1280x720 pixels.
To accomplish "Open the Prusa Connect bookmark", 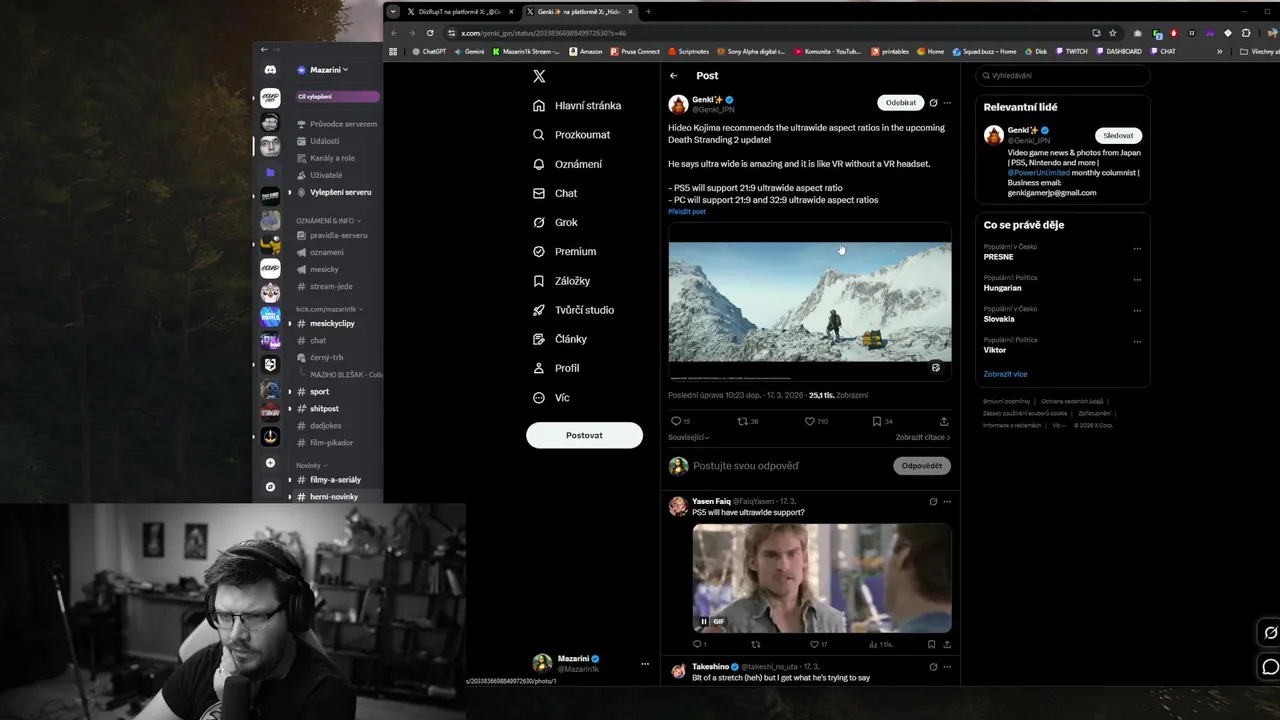I will 634,52.
